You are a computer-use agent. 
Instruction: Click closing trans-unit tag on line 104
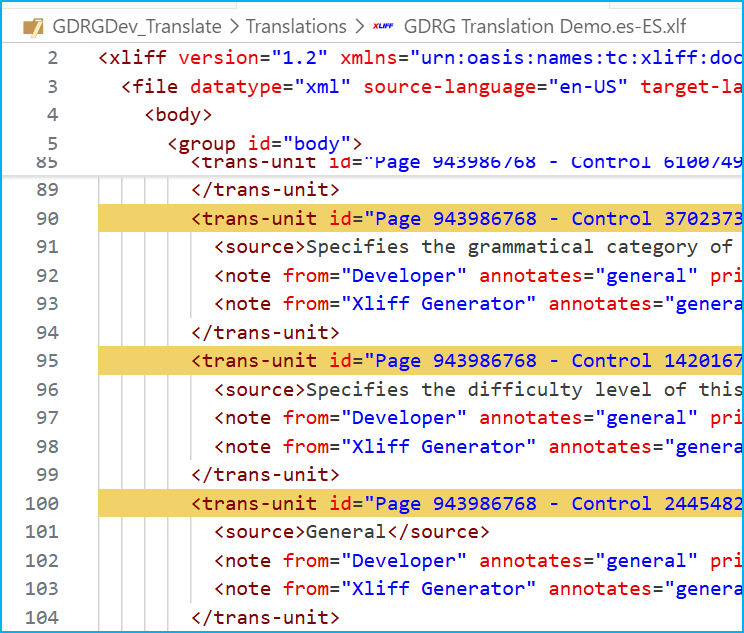pyautogui.click(x=265, y=618)
